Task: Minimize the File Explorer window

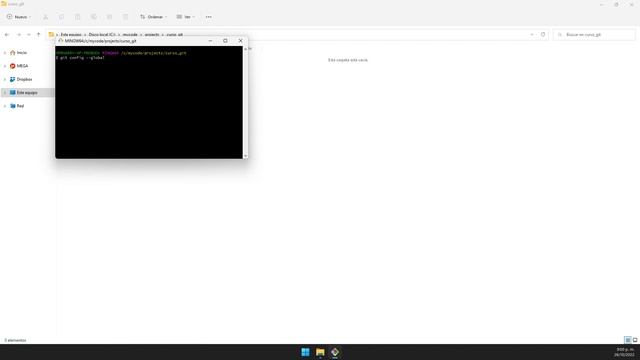Action: [601, 4]
